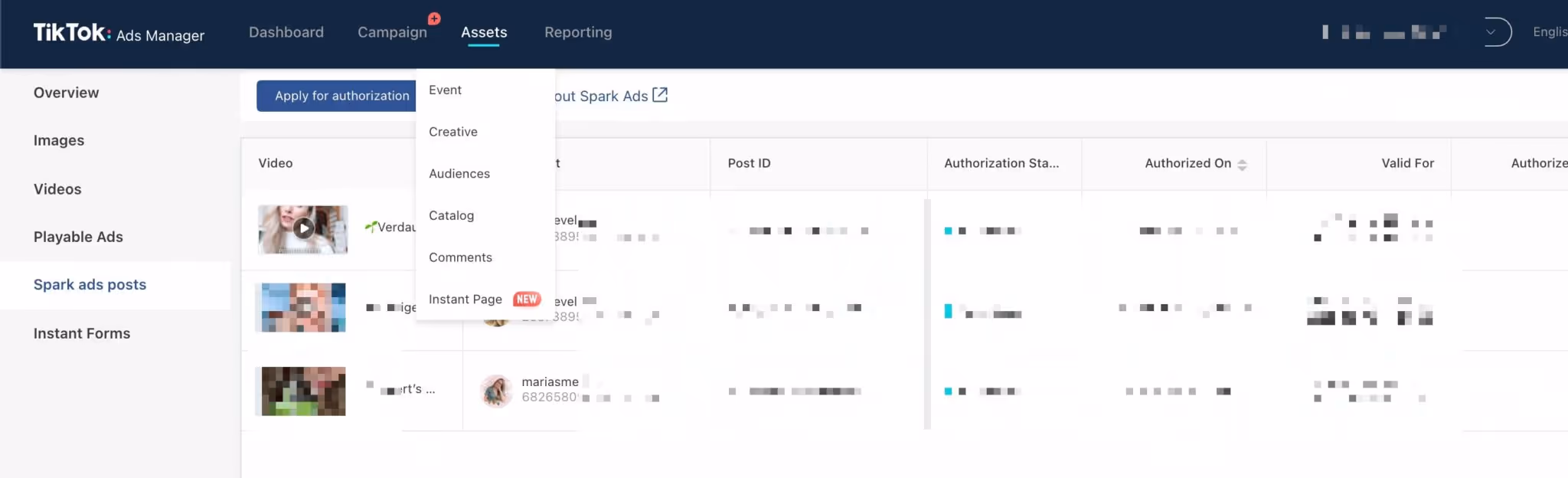Screen dimensions: 1568x478
Task: Click Apply for authorization button
Action: coord(337,96)
